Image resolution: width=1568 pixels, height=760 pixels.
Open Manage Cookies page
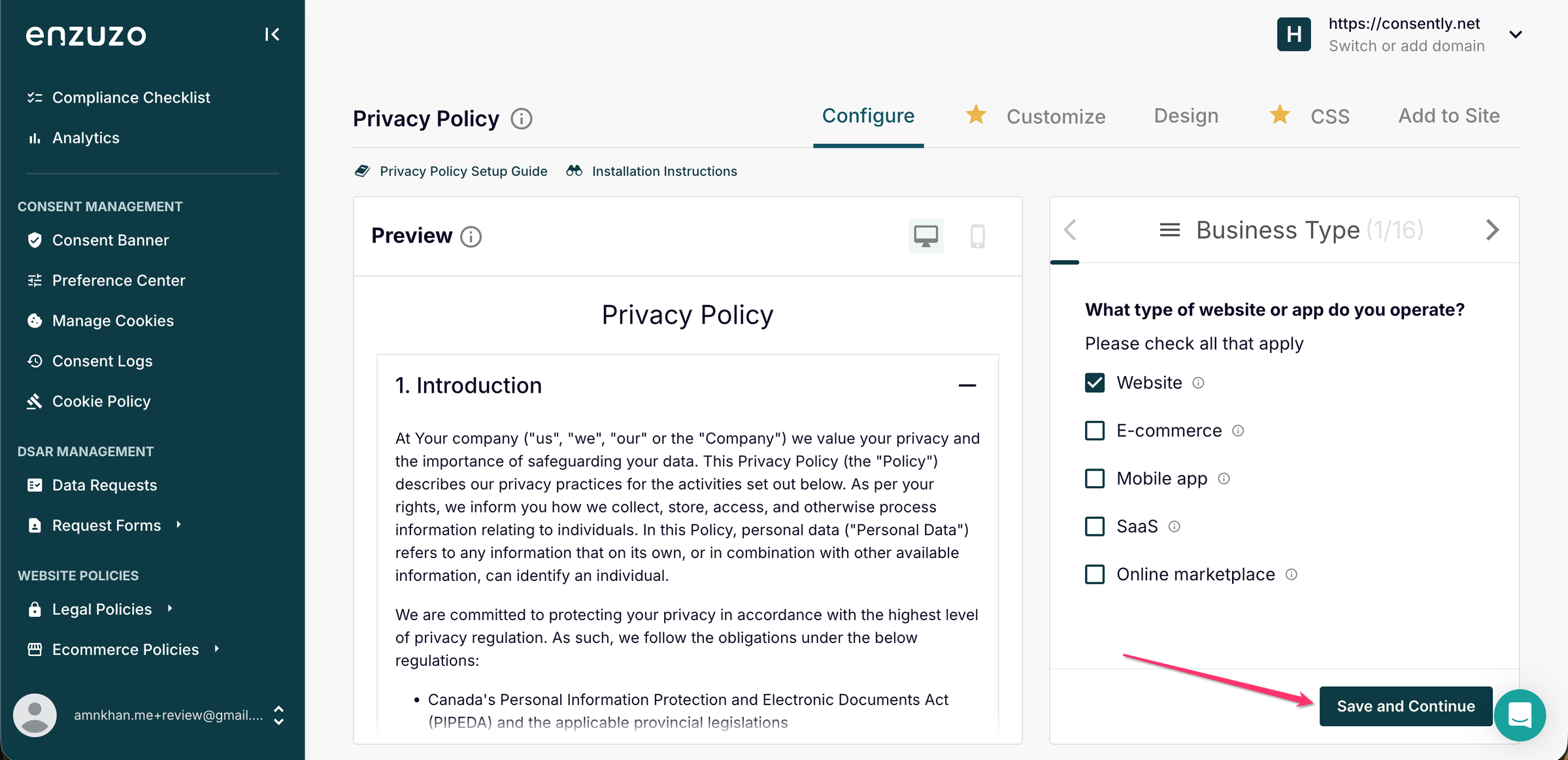[113, 320]
